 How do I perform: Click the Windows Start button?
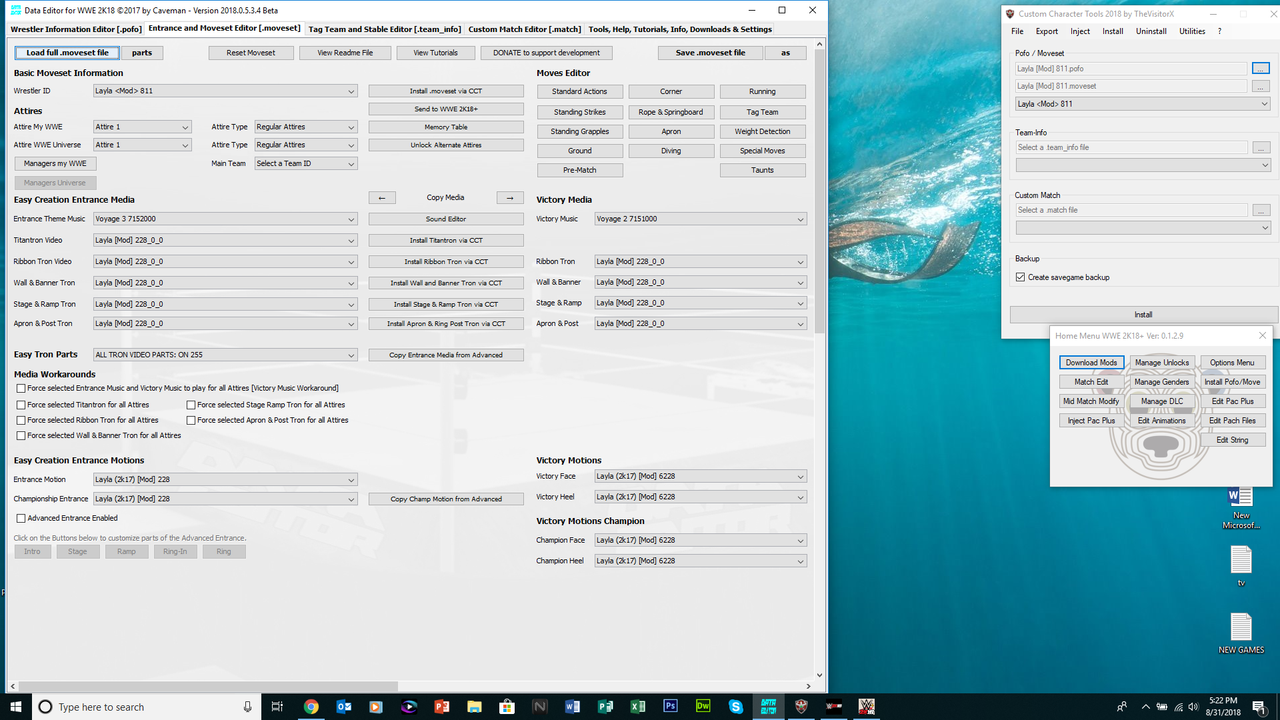[15, 706]
